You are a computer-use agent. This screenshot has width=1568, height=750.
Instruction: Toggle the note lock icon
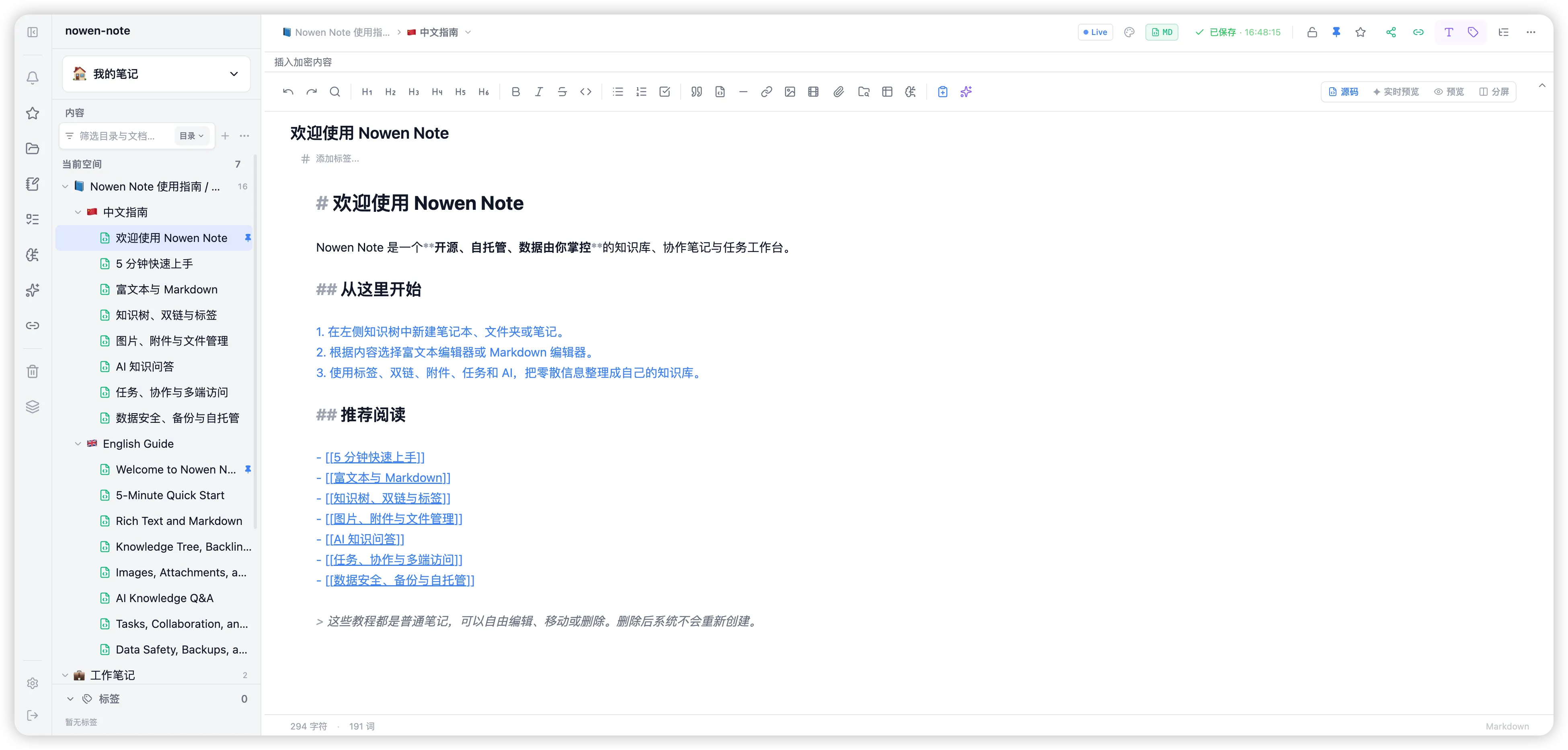pos(1312,32)
